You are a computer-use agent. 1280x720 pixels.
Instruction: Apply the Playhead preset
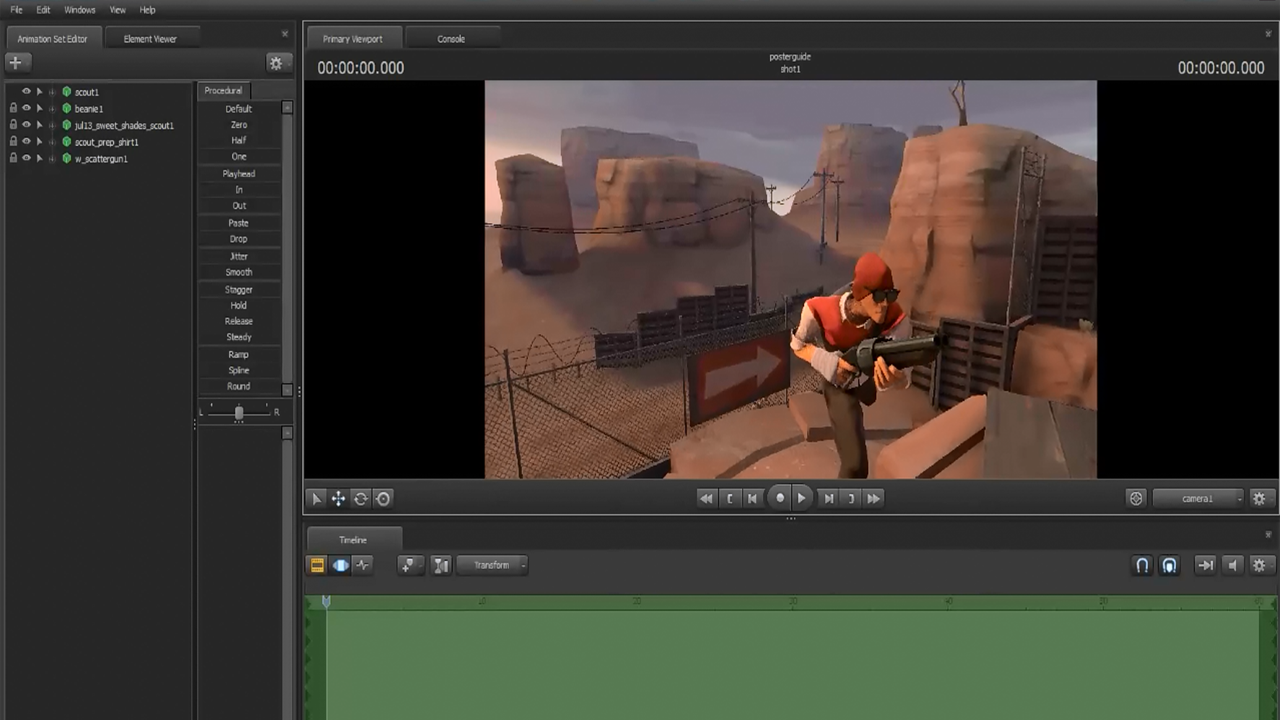point(239,174)
